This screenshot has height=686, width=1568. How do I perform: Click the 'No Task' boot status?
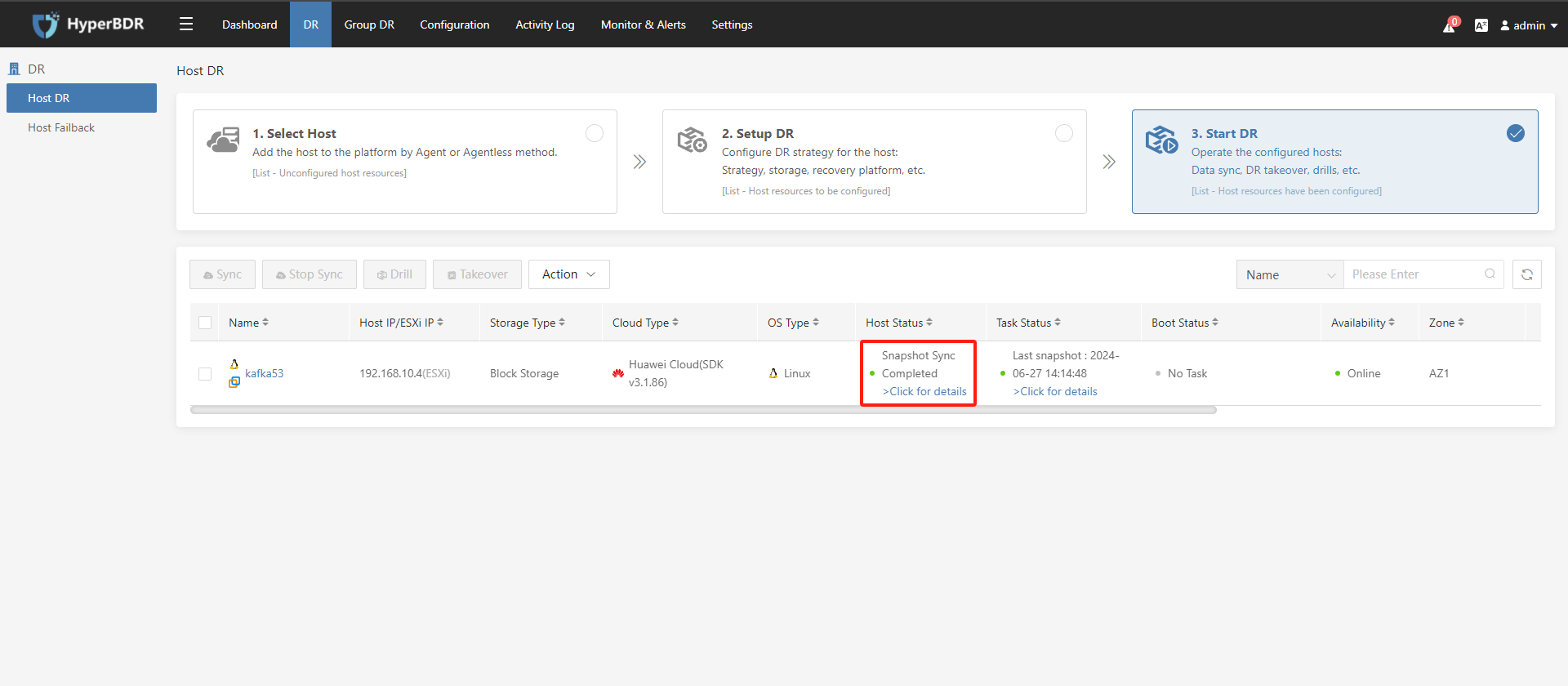1187,373
